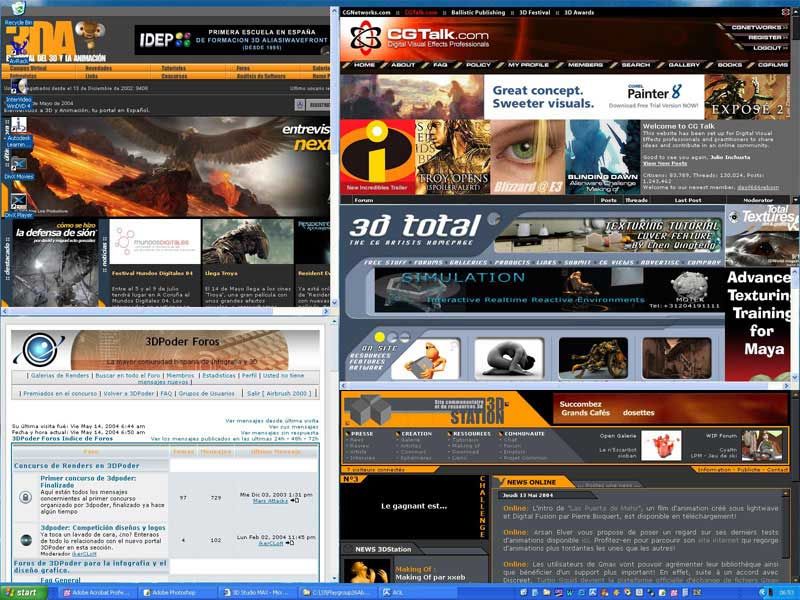800x600 pixels.
Task: Open CGTalk BOOKS menu item
Action: [x=730, y=65]
